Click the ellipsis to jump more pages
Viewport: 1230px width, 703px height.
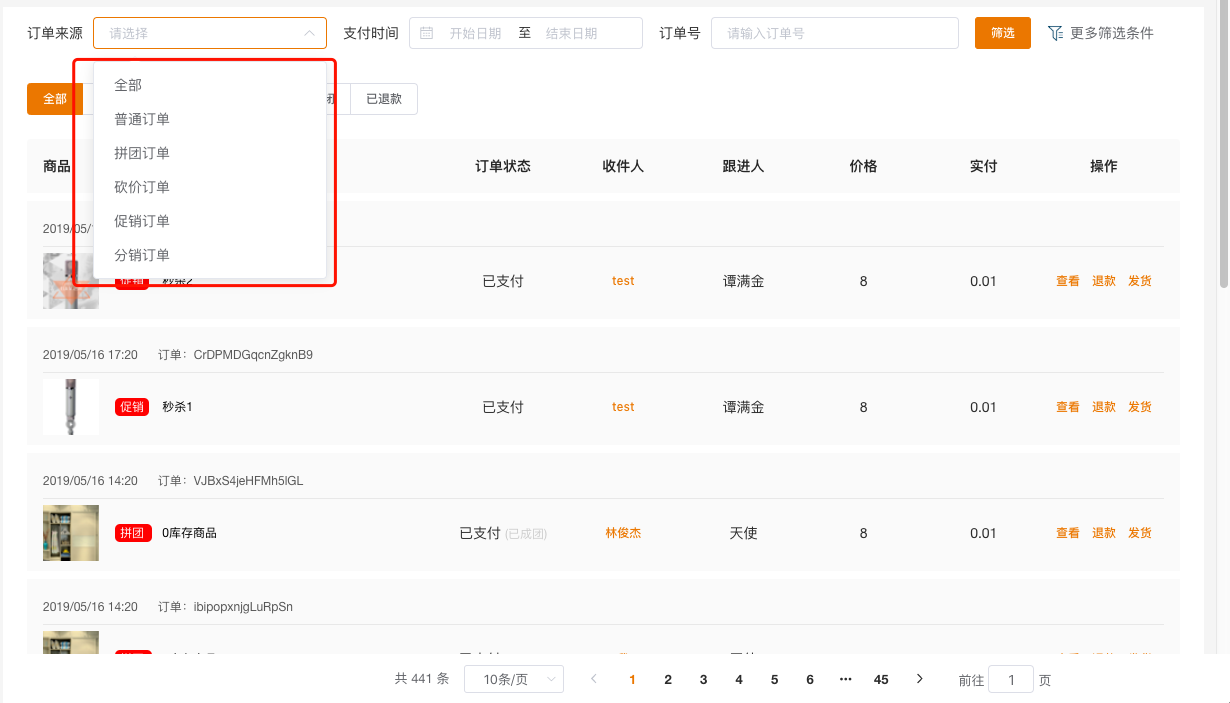[x=845, y=679]
